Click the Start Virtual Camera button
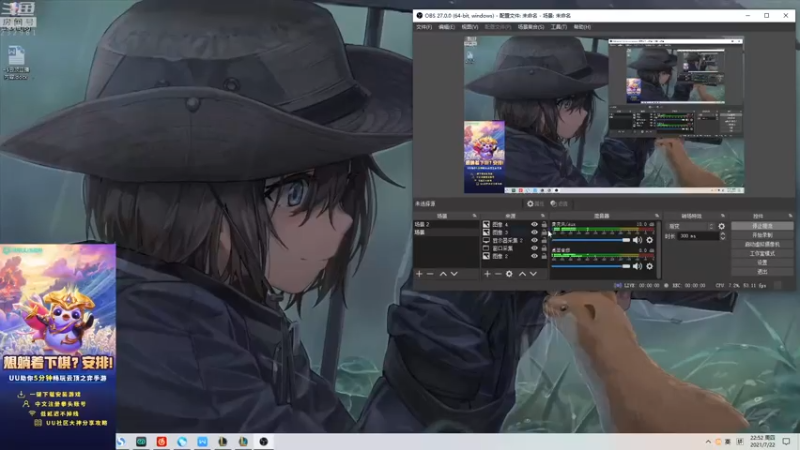Viewport: 800px width, 450px height. tap(762, 244)
